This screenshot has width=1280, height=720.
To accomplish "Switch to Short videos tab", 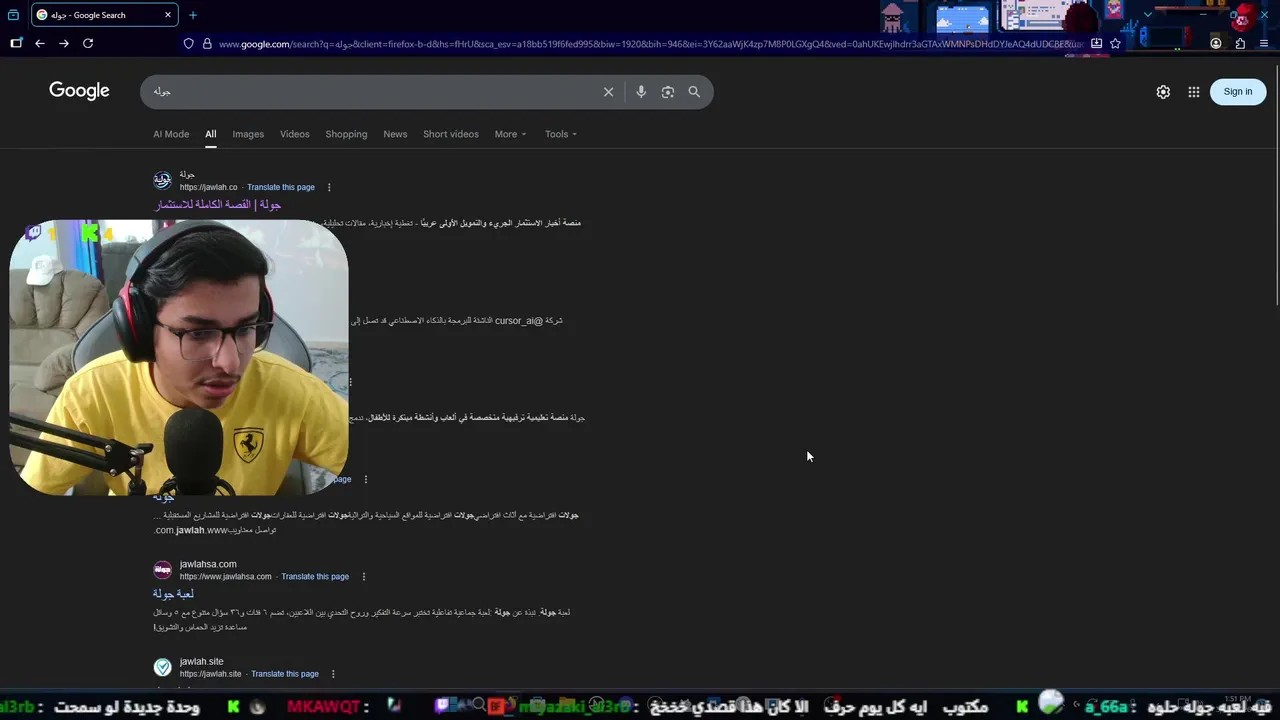I will (x=451, y=134).
